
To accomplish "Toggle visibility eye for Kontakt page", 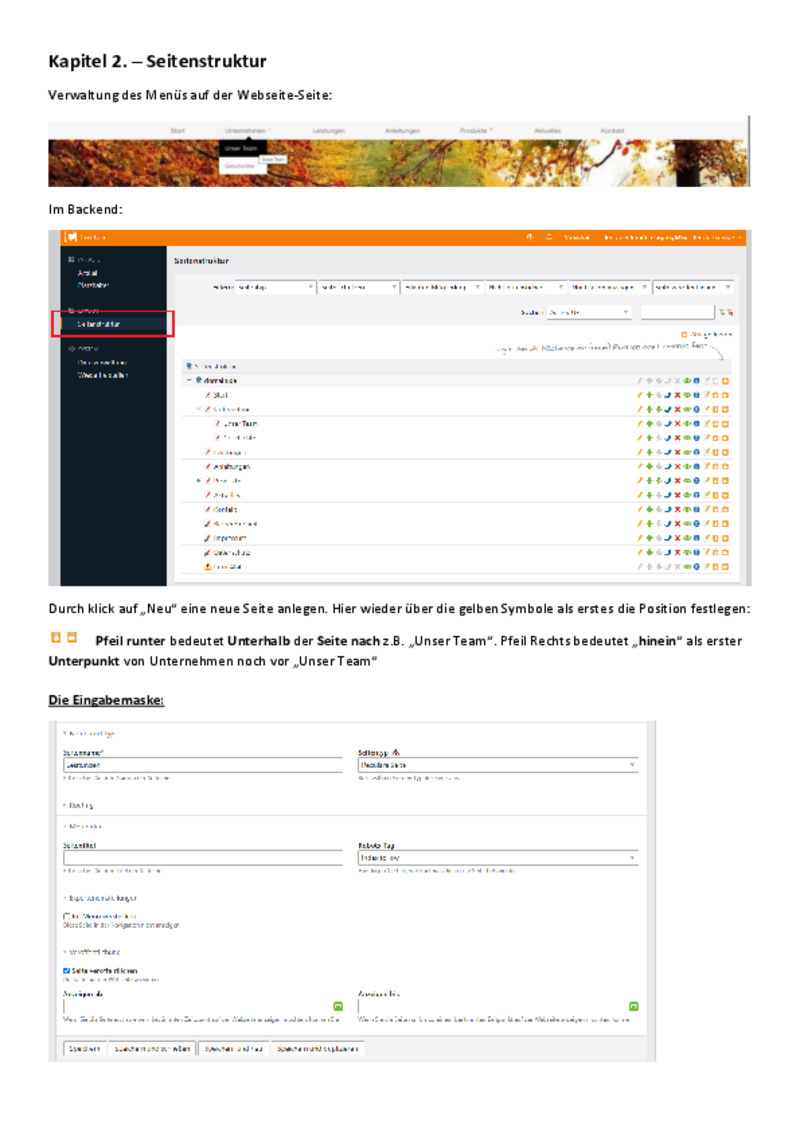I will 687,510.
